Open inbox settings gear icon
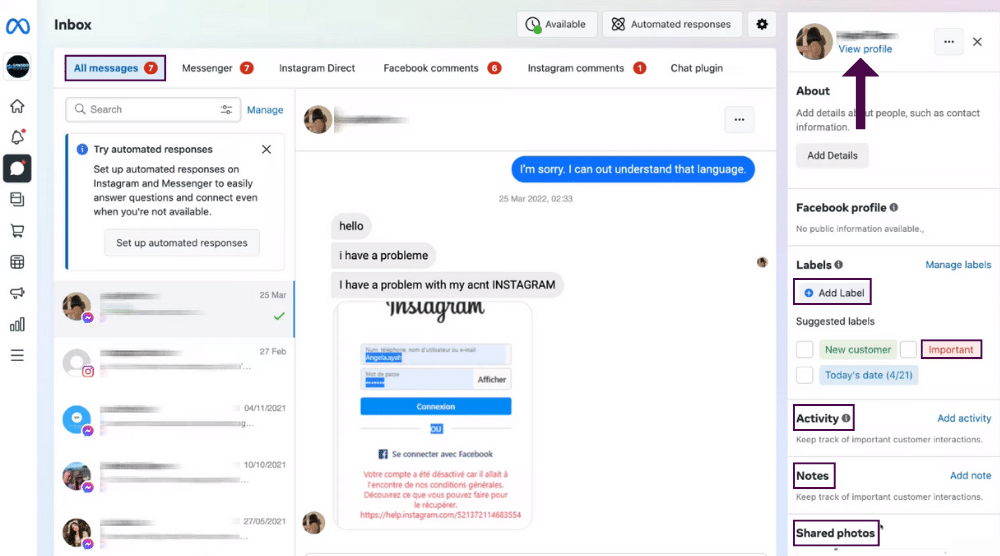The width and height of the screenshot is (1000, 556). [761, 24]
